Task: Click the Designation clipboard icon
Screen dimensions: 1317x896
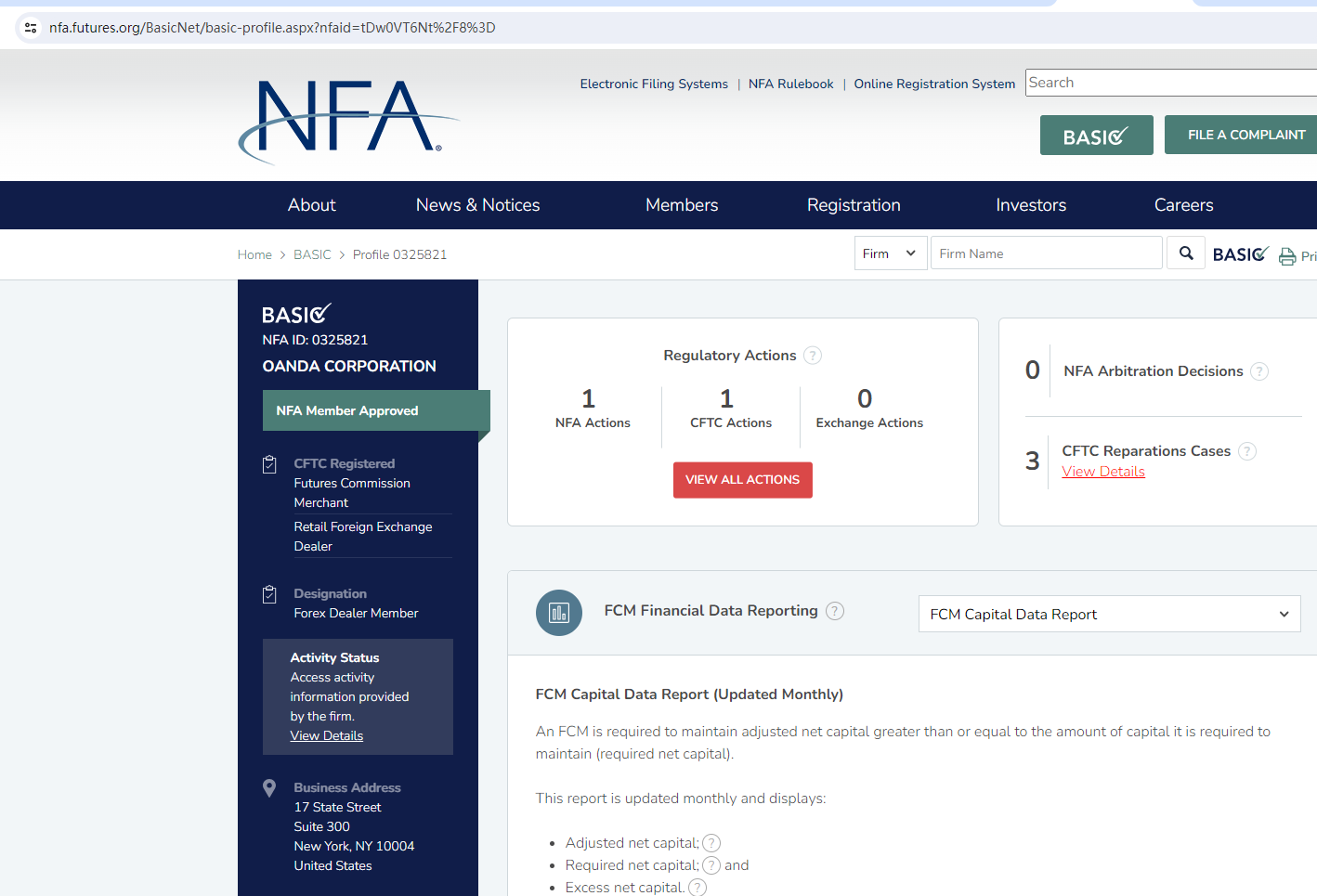Action: pos(269,594)
